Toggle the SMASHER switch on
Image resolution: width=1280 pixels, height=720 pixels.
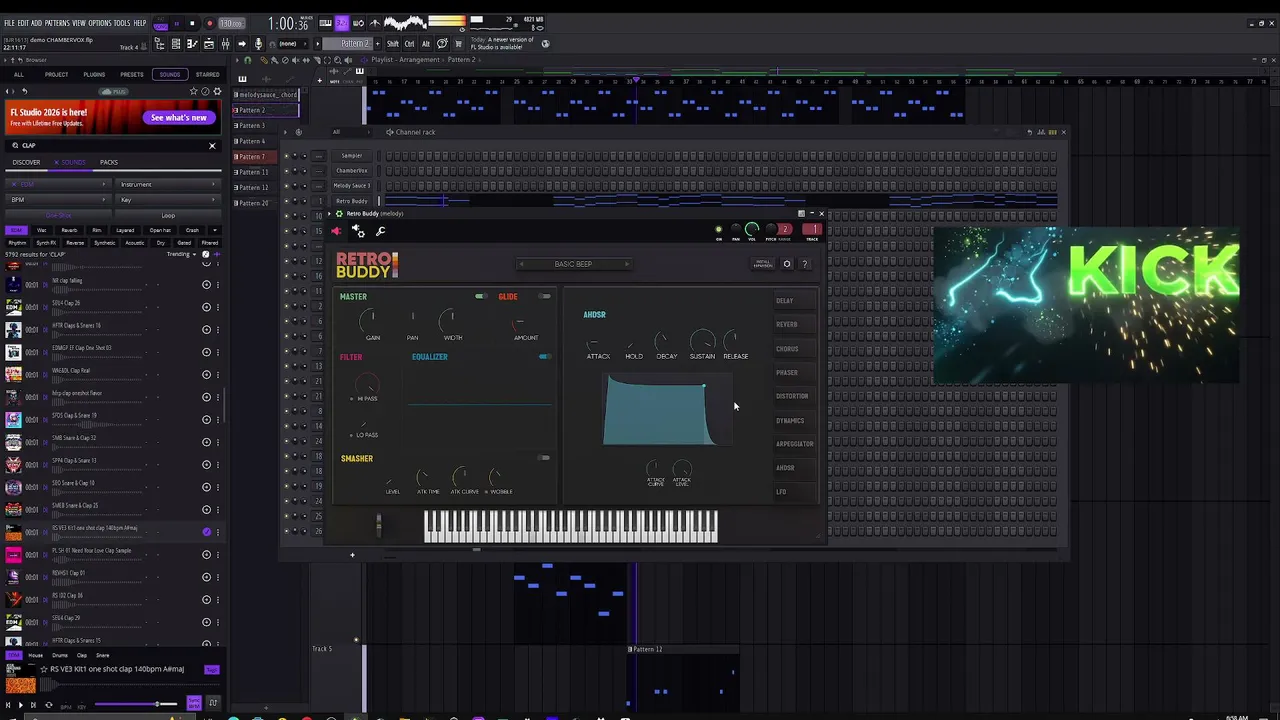(x=545, y=458)
